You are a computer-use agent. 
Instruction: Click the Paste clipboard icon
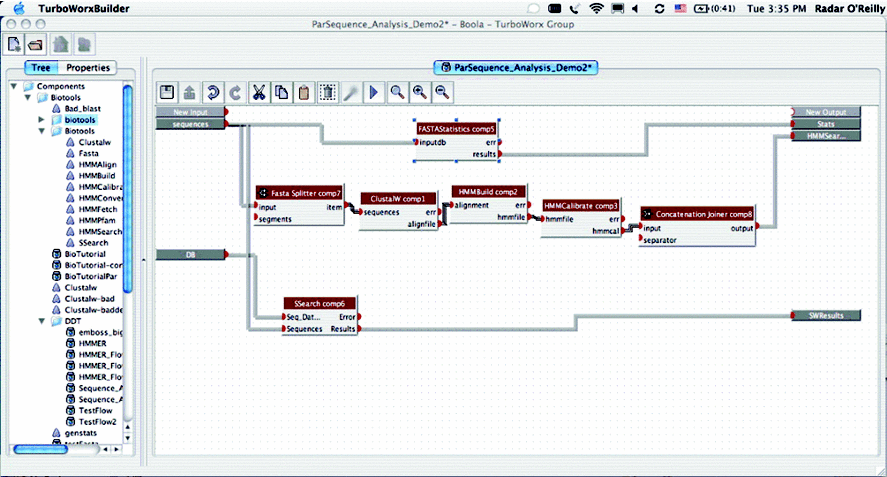(x=304, y=92)
